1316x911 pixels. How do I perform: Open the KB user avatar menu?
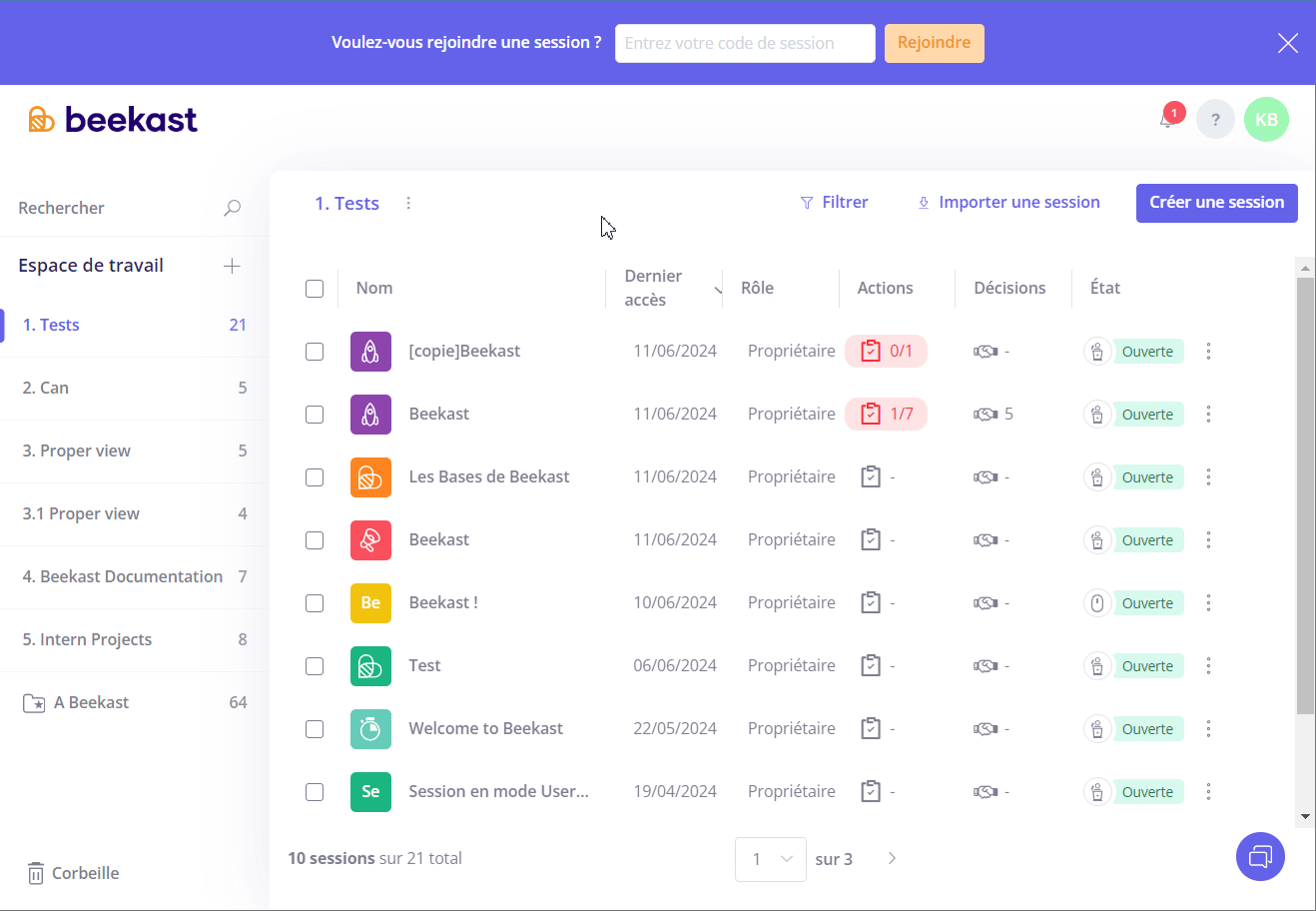coord(1266,120)
